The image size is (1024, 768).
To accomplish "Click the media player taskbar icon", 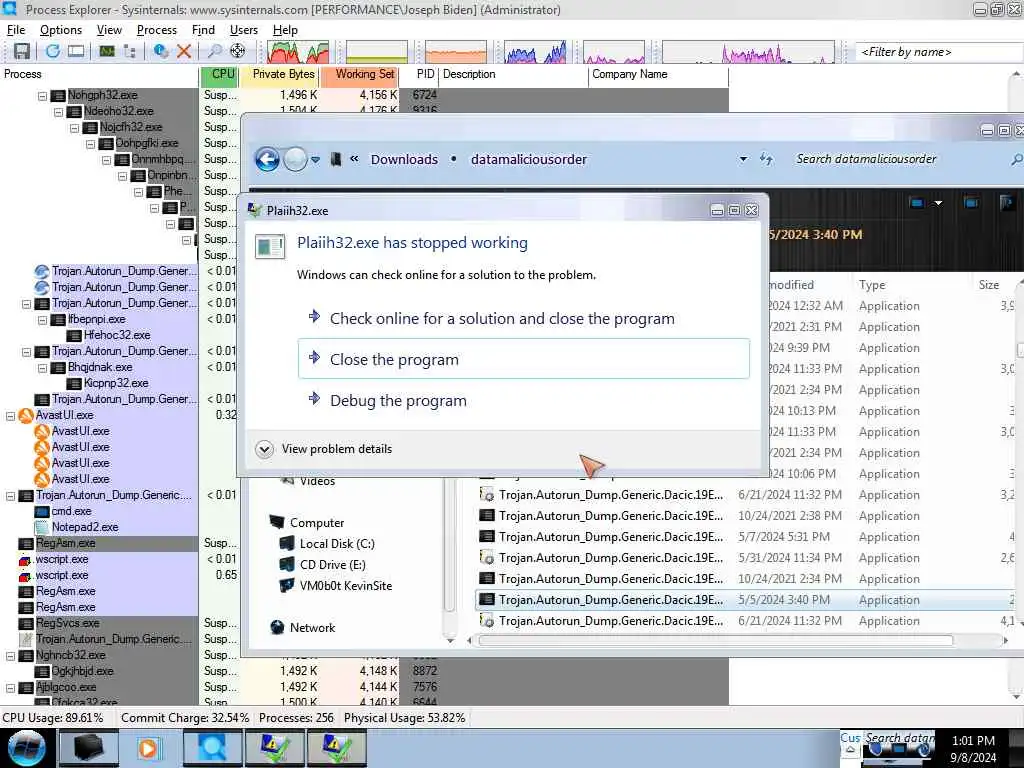I will pyautogui.click(x=148, y=748).
